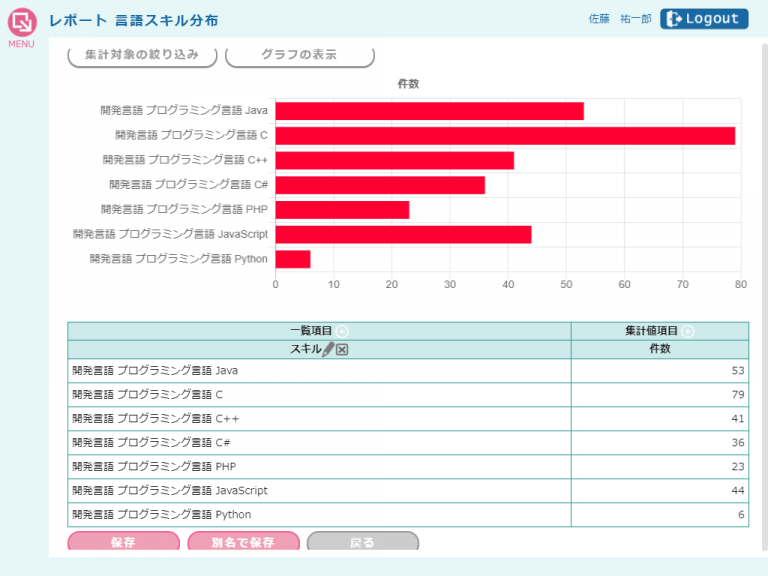768x576 pixels.
Task: Click the 件数 column header
Action: click(x=659, y=349)
